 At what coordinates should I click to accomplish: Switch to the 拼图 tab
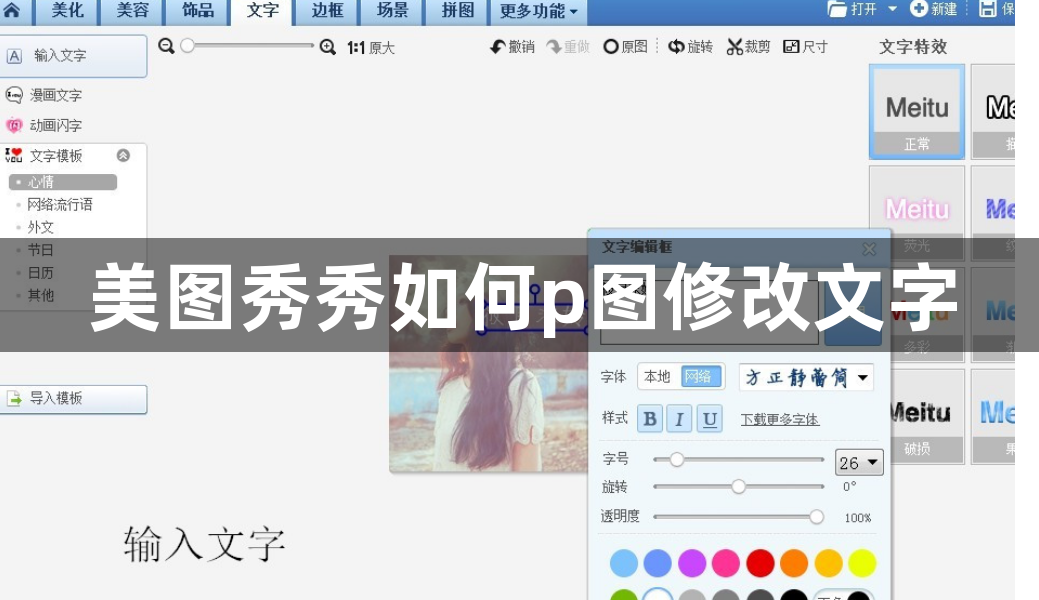point(456,12)
